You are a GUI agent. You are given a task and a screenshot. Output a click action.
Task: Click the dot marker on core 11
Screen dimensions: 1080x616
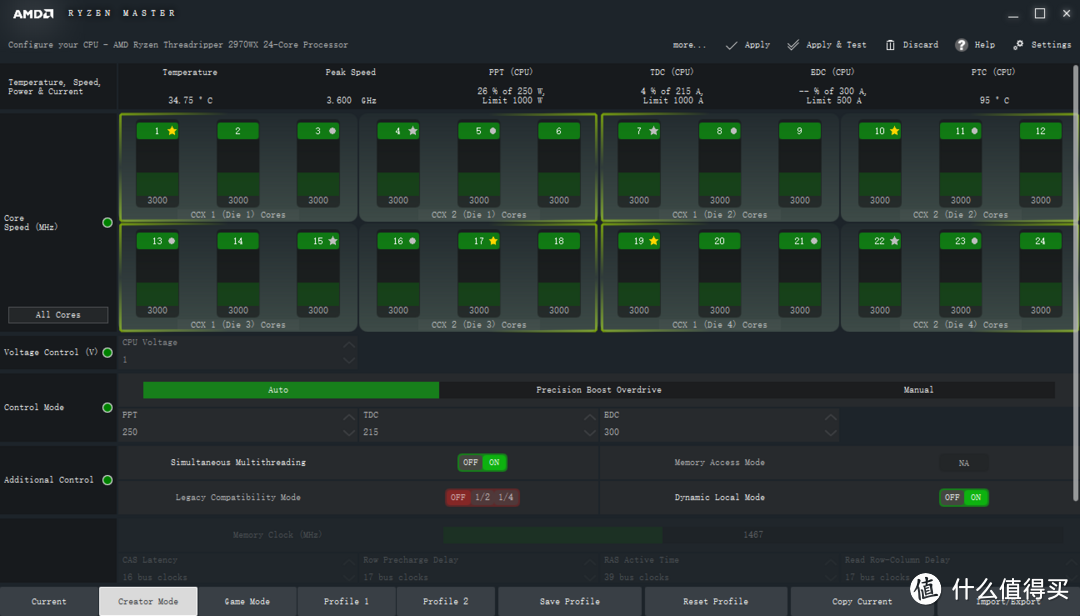coord(975,131)
